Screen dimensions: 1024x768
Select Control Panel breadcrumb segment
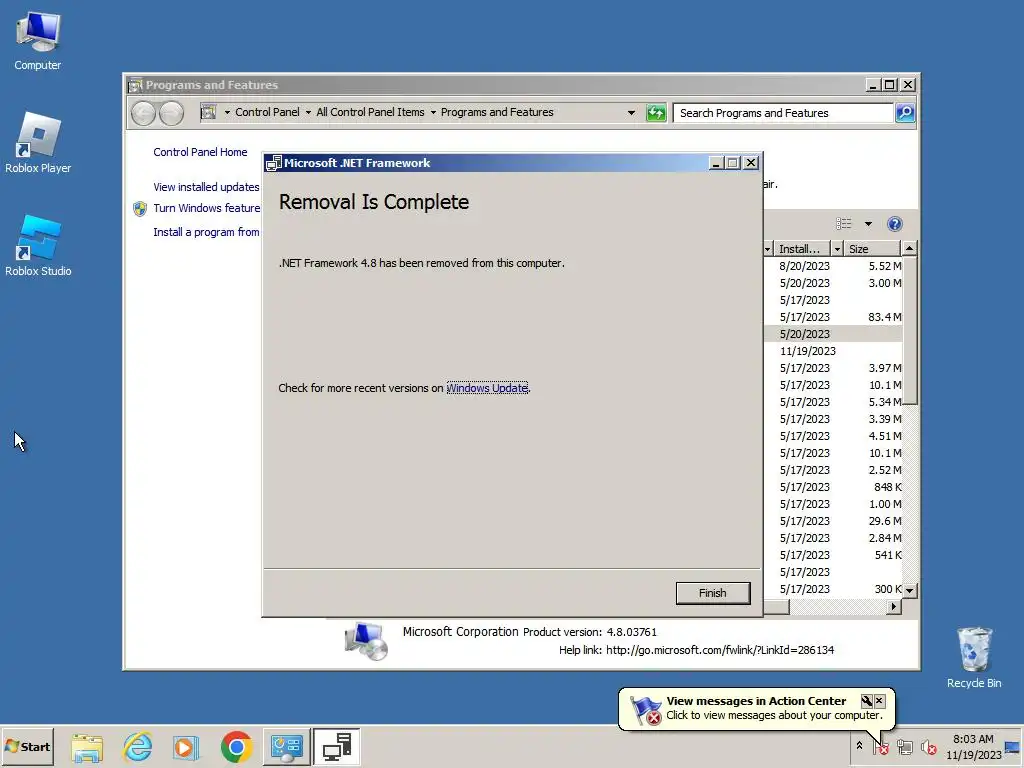(x=267, y=112)
